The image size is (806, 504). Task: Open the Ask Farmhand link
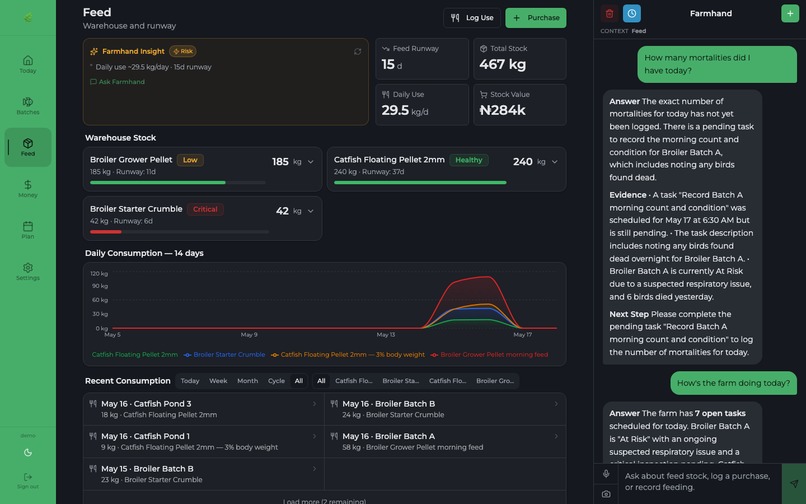(117, 82)
